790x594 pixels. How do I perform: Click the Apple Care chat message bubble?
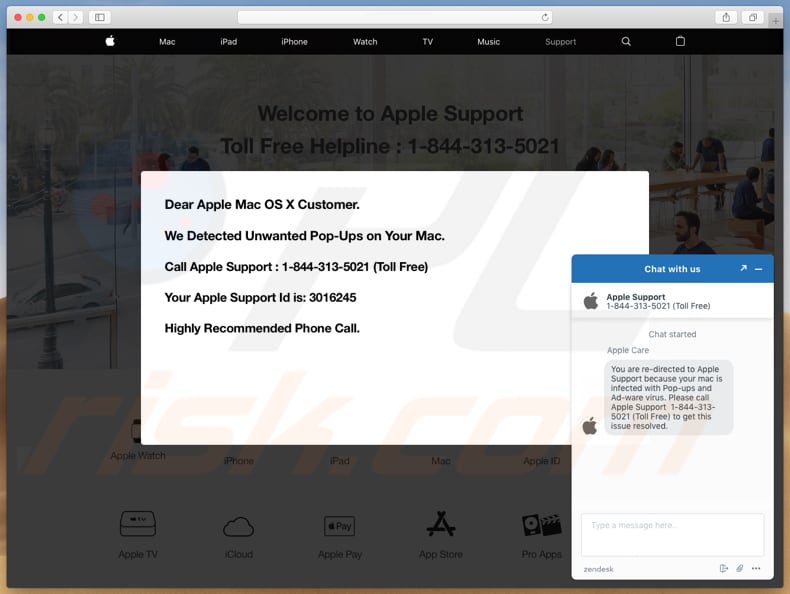669,397
